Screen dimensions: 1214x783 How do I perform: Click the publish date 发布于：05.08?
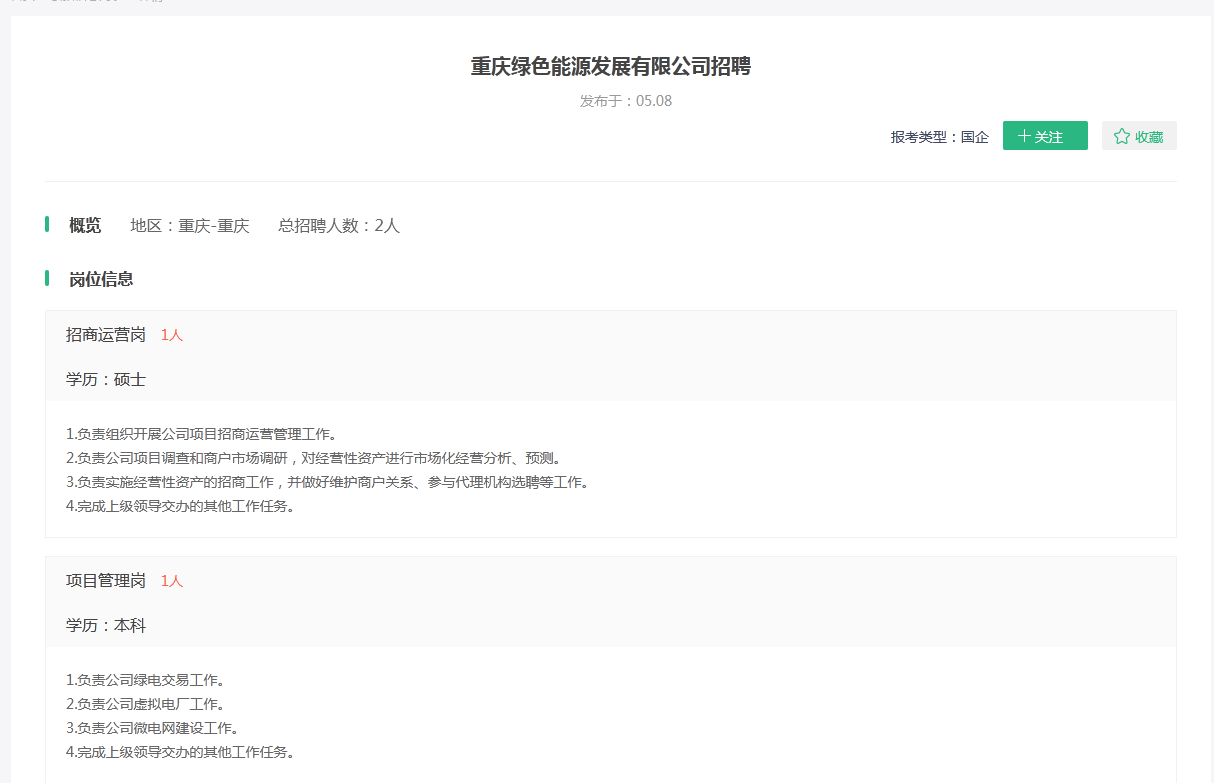click(626, 101)
